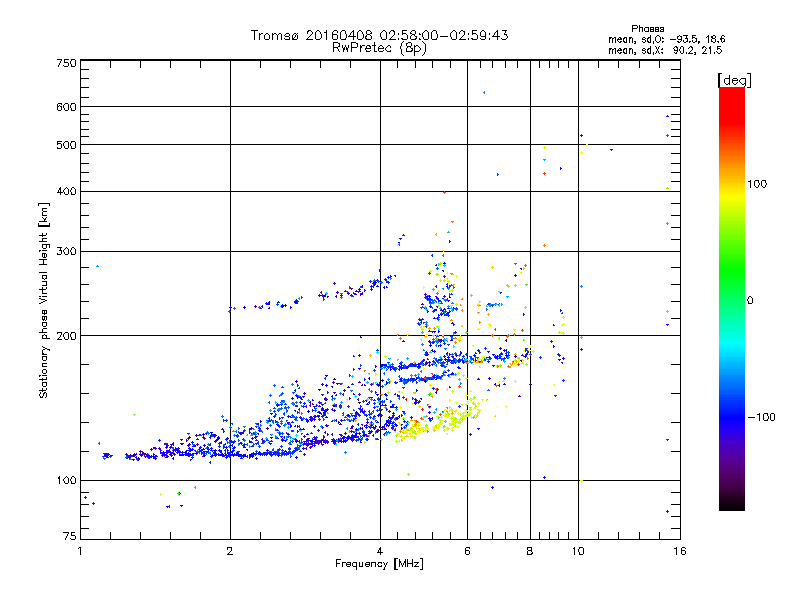Click the x-axis tick label '16'
The image size is (800, 600).
point(680,551)
